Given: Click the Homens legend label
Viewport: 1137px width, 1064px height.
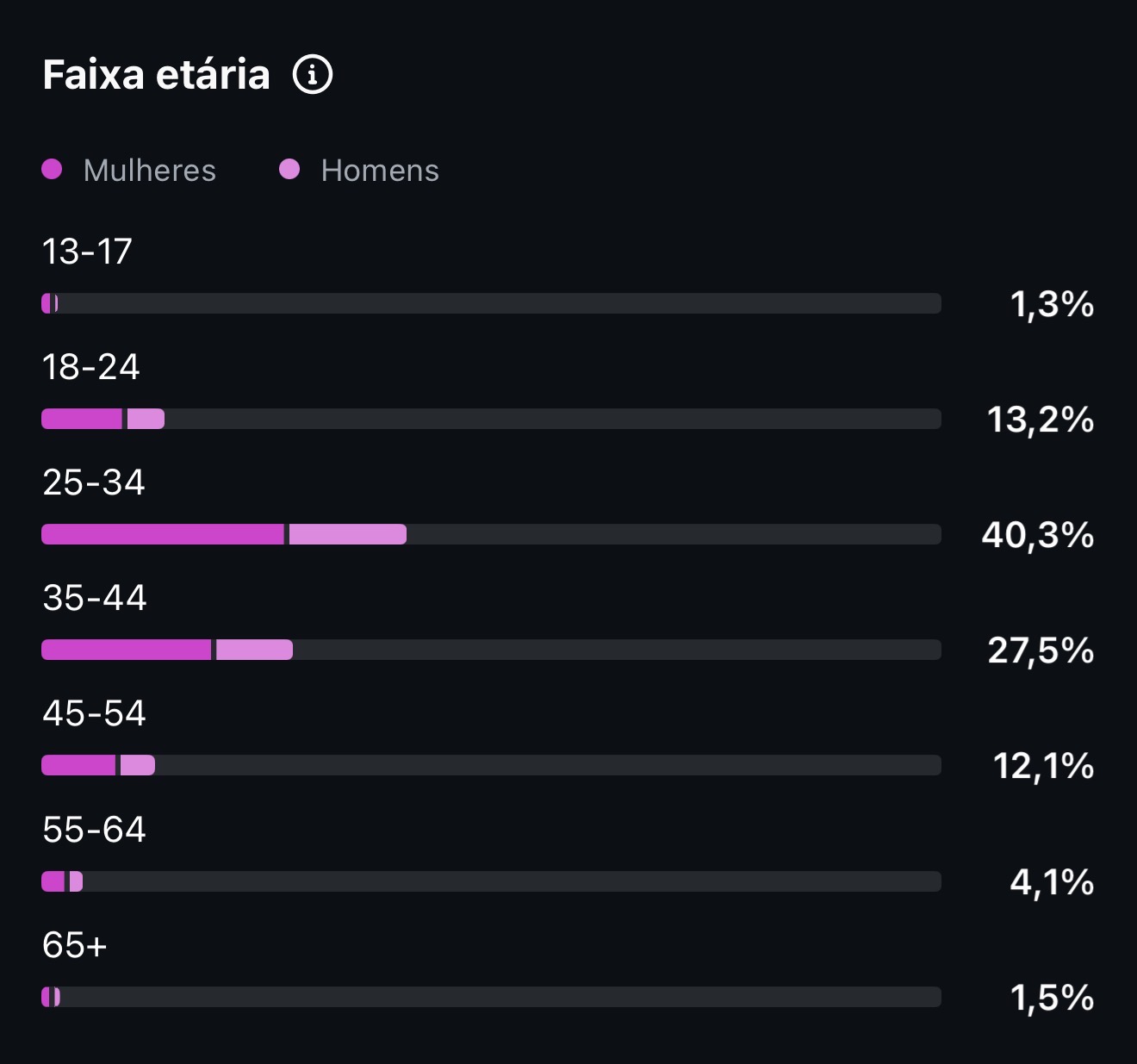Looking at the screenshot, I should click(x=380, y=171).
